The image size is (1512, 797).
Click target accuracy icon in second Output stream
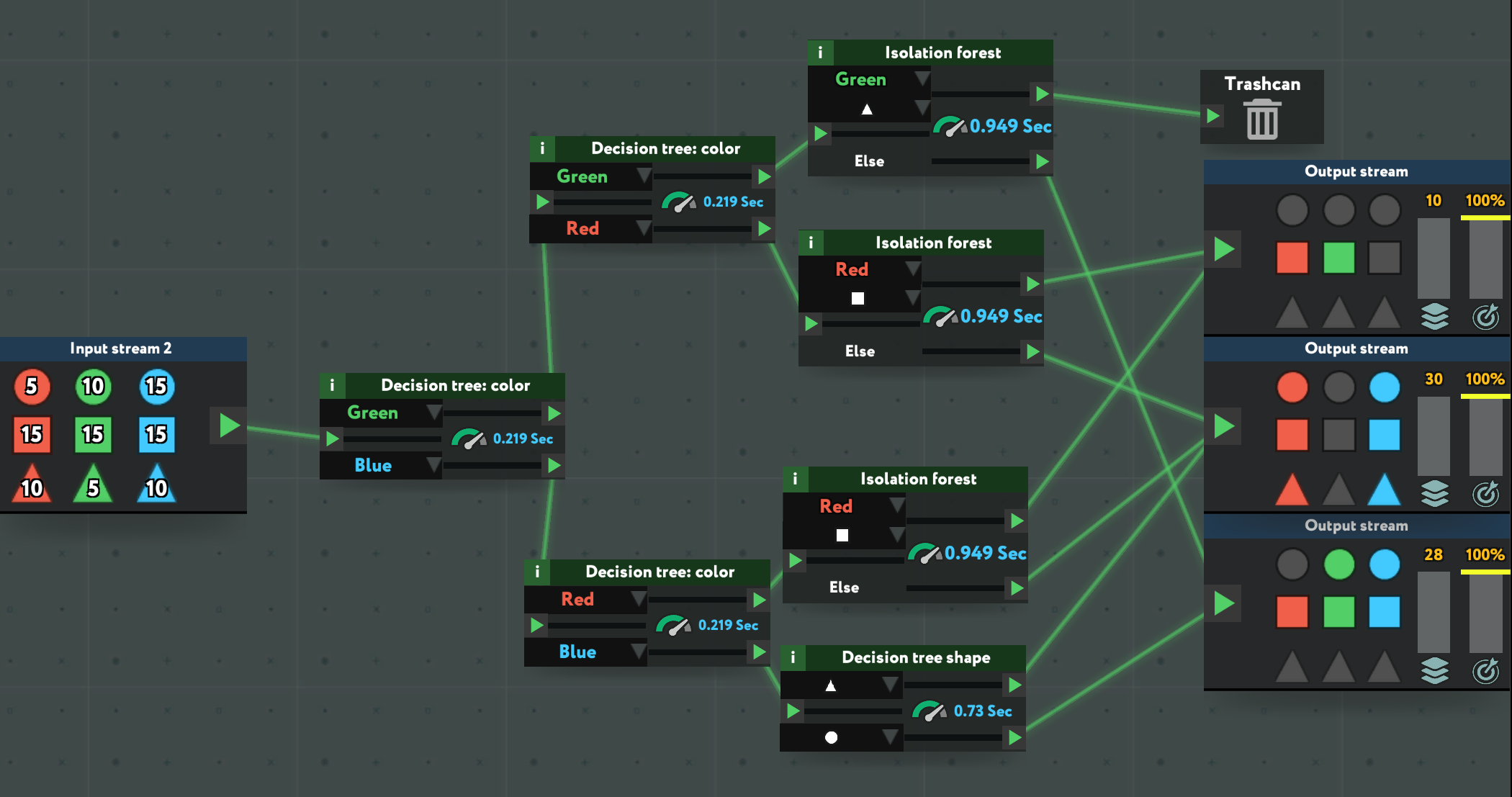(x=1485, y=493)
